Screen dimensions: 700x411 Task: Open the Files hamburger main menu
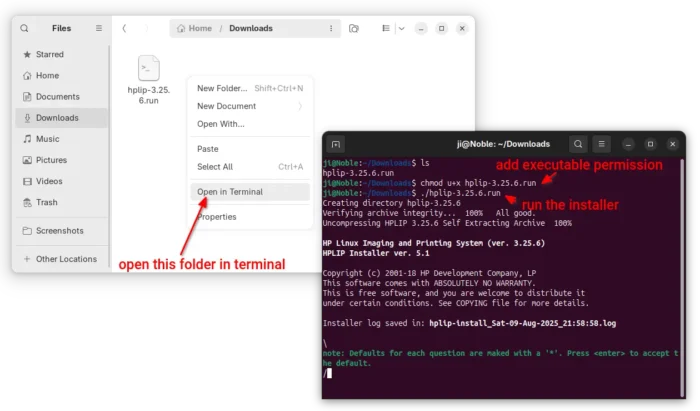point(98,29)
